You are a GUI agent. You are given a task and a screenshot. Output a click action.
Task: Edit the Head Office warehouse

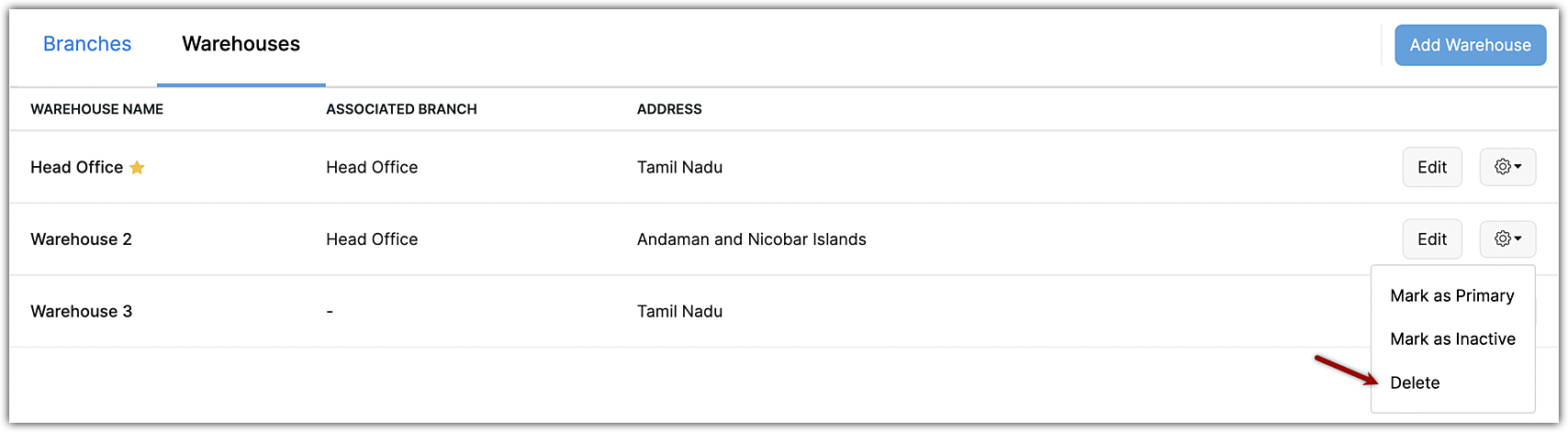tap(1431, 167)
